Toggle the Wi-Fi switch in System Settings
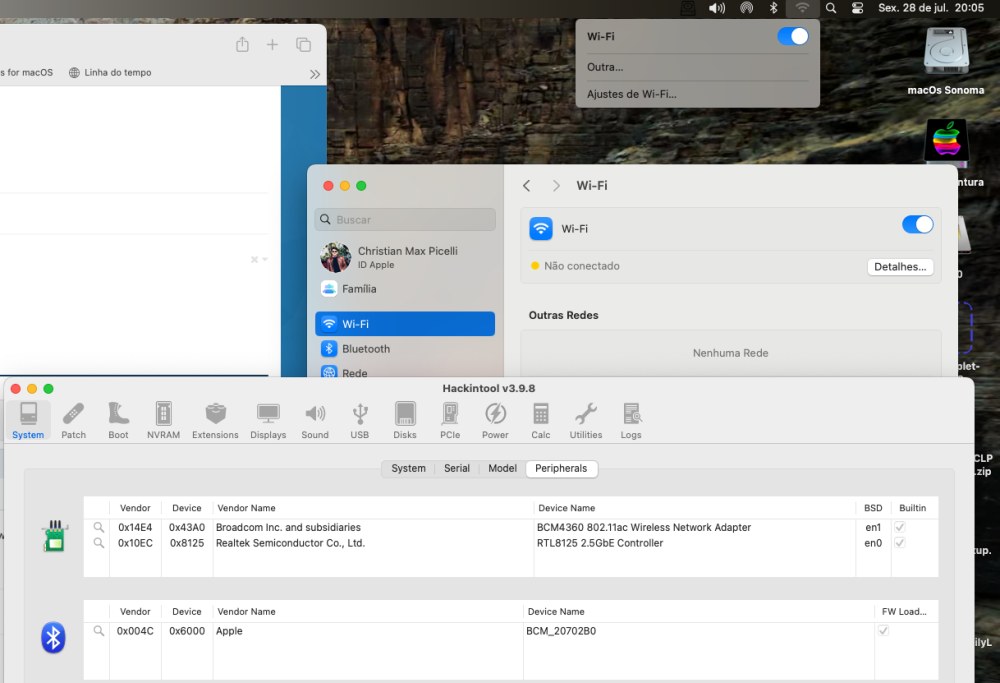Screen dimensions: 1000x683 (x=918, y=224)
